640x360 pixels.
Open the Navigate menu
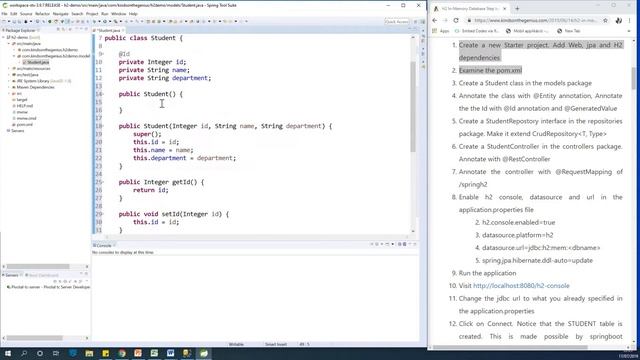[x=60, y=14]
